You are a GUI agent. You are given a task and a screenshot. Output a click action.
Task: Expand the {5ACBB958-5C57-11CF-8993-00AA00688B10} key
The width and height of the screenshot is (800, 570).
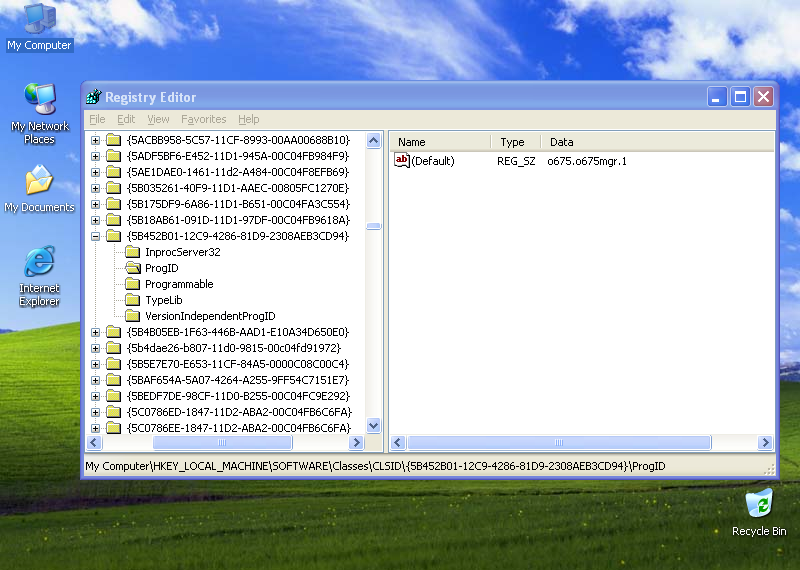(95, 140)
